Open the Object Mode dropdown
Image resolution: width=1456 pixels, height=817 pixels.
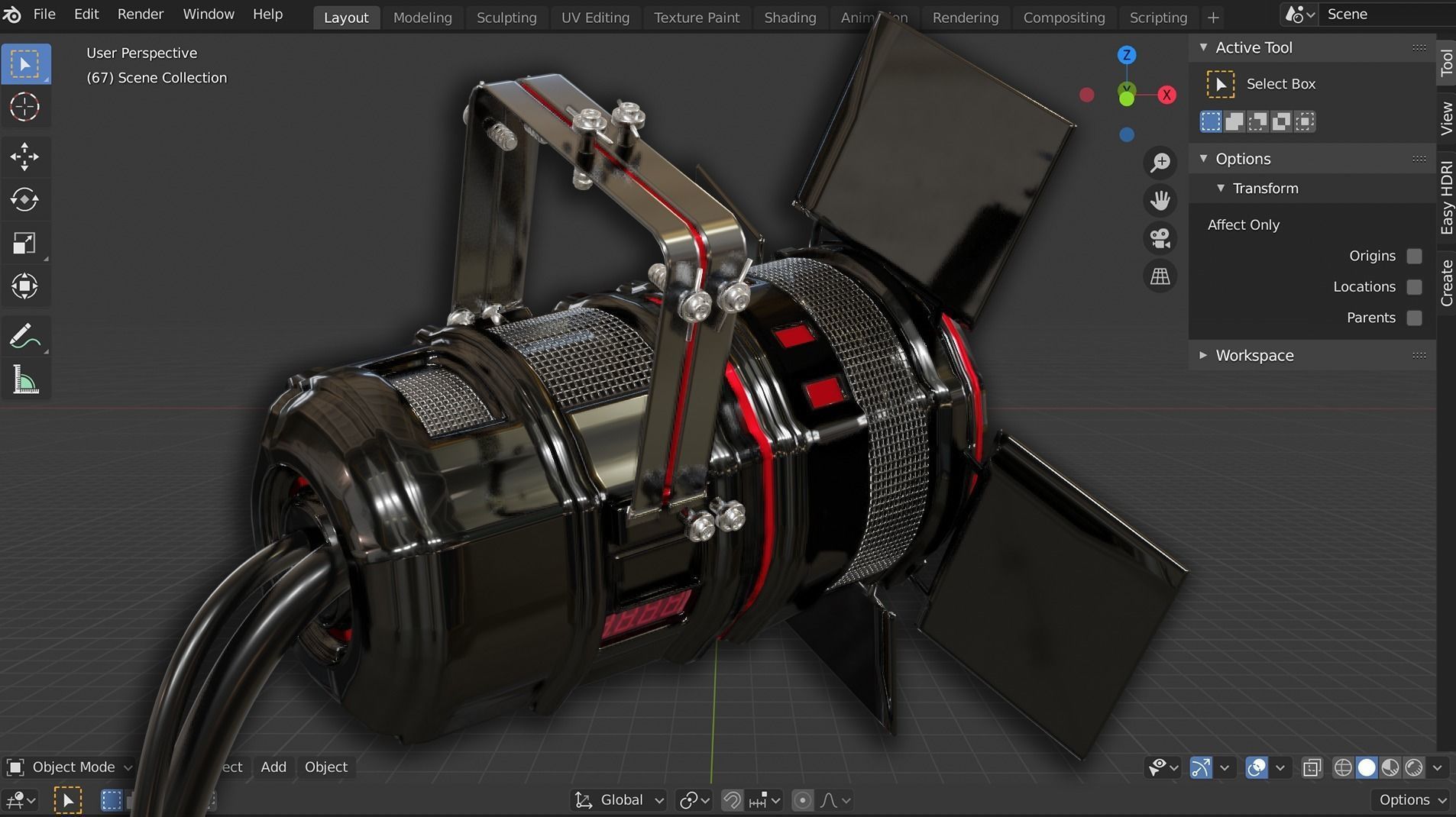pos(70,767)
